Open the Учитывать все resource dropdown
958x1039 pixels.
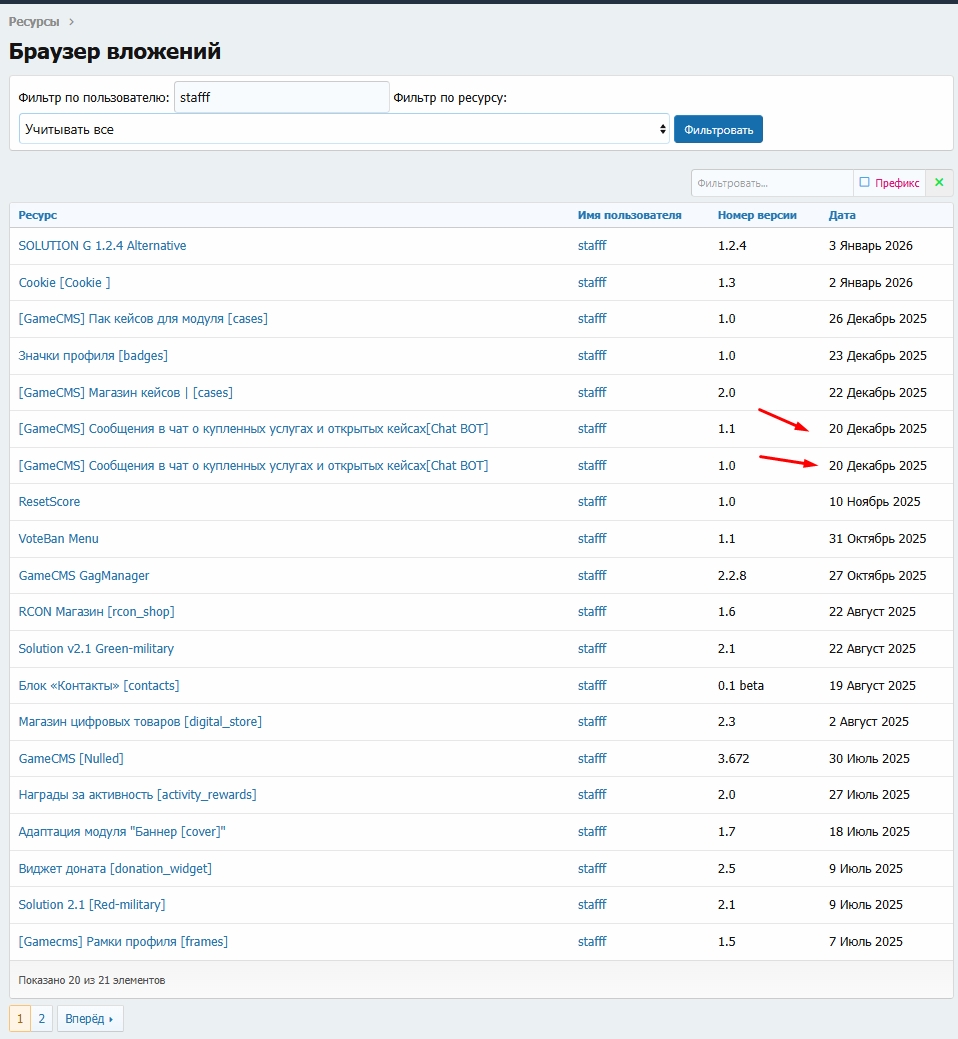coord(344,129)
